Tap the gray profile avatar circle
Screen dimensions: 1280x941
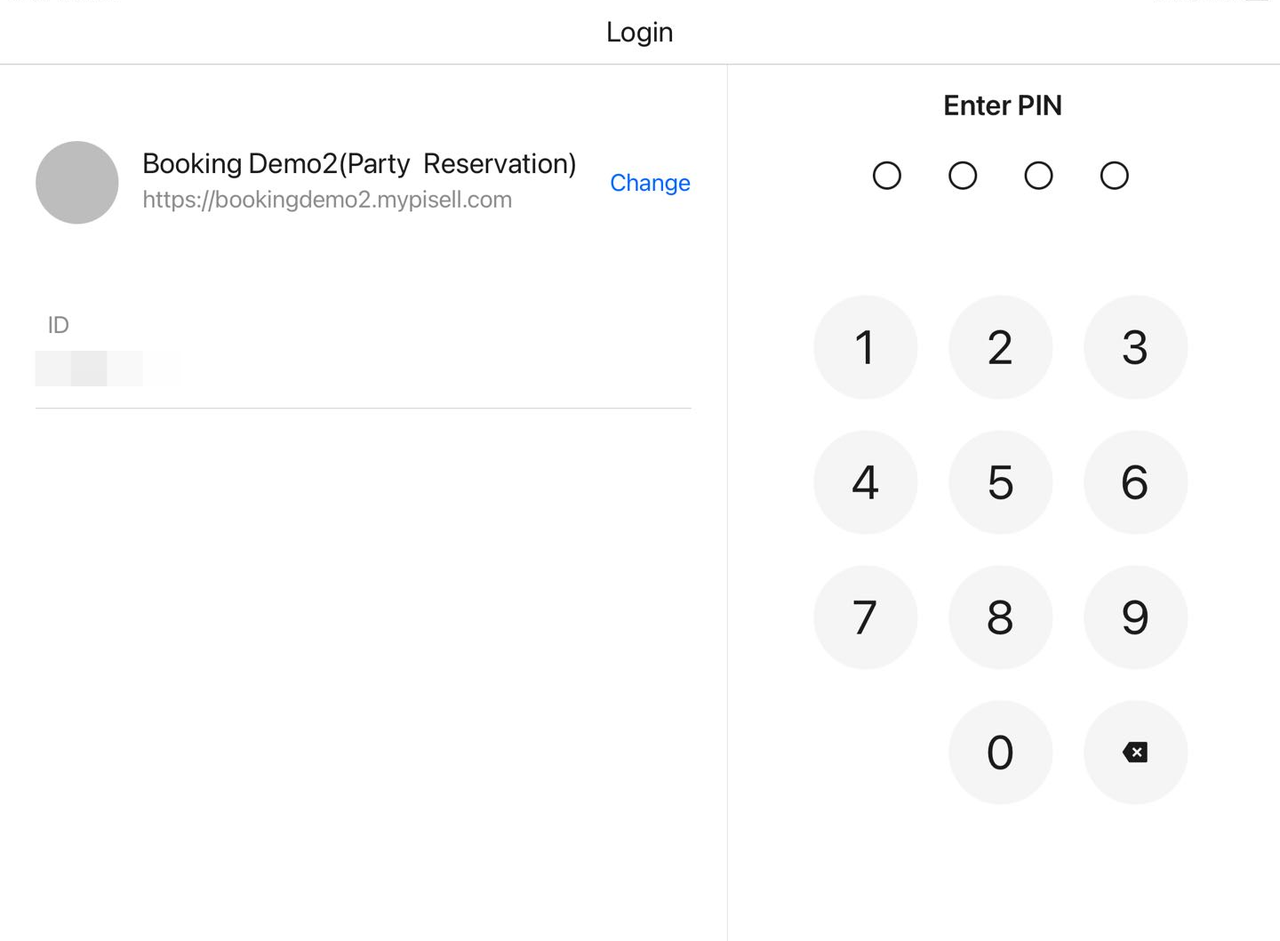[x=77, y=182]
